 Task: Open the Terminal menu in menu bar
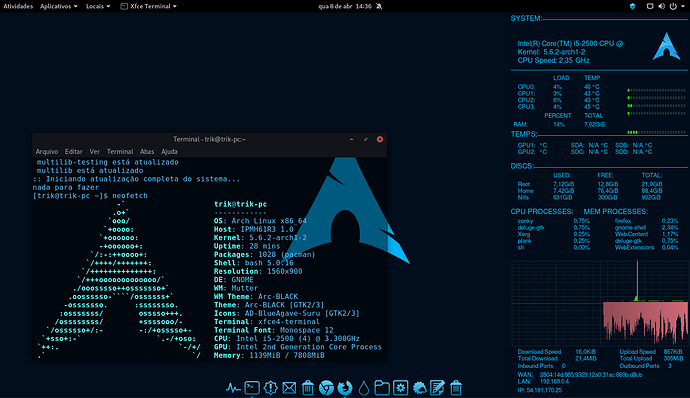pyautogui.click(x=120, y=151)
